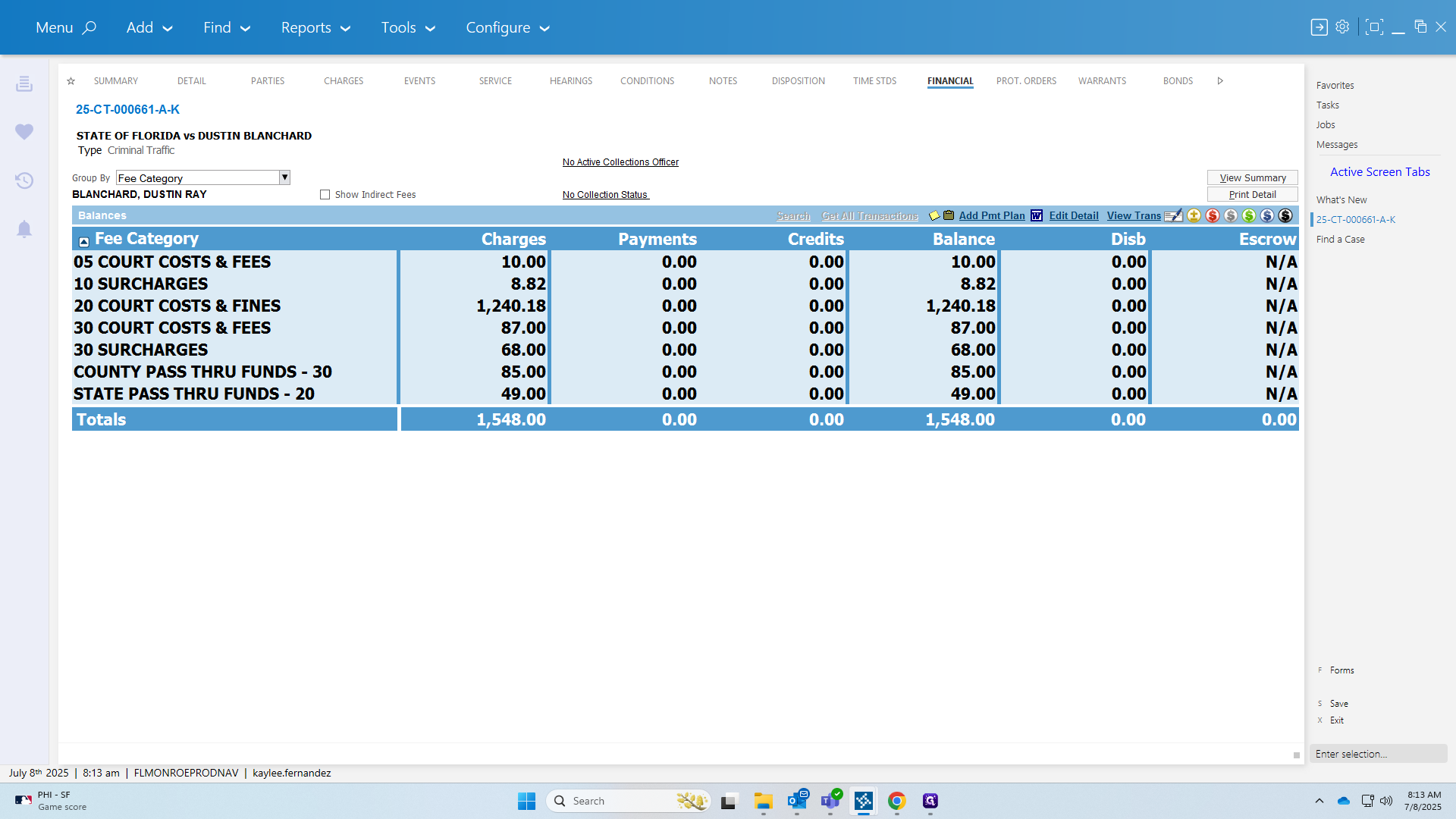
Task: Open the Tools menu dropdown
Action: [408, 28]
